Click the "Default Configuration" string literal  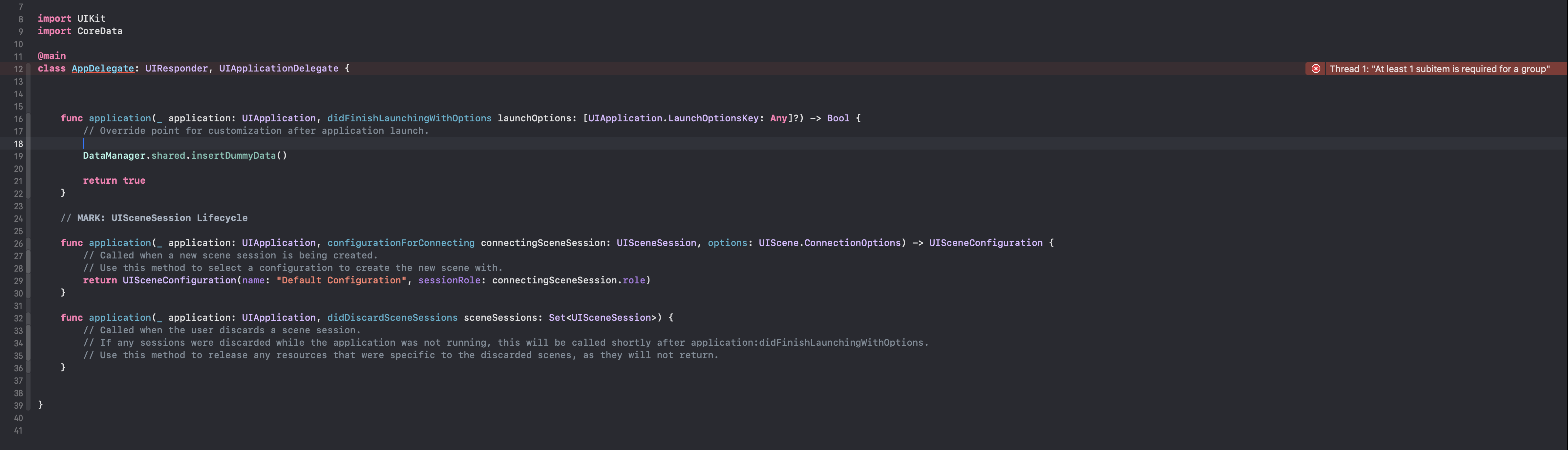[x=342, y=280]
